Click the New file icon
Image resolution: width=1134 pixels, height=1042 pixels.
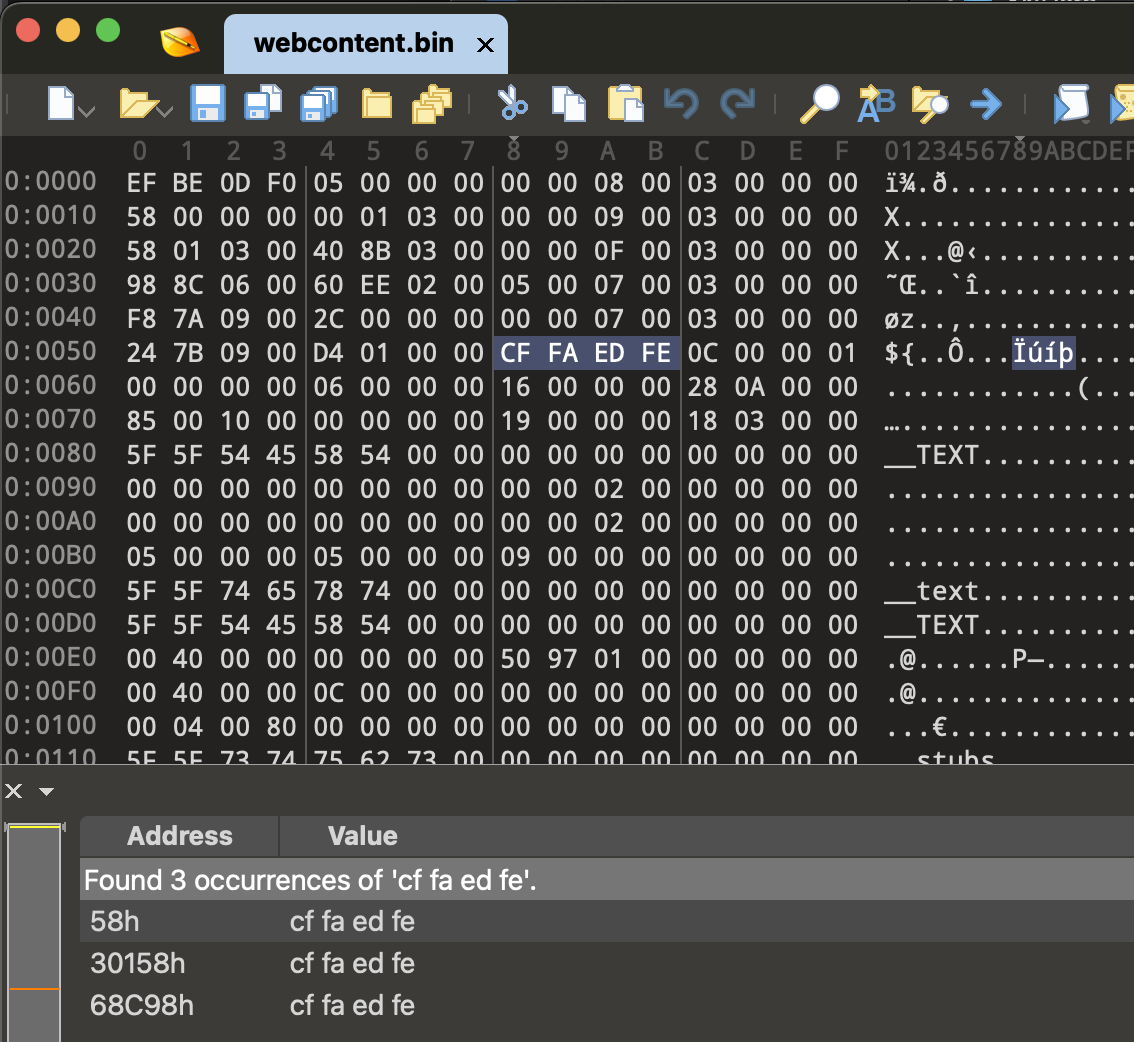coord(61,103)
